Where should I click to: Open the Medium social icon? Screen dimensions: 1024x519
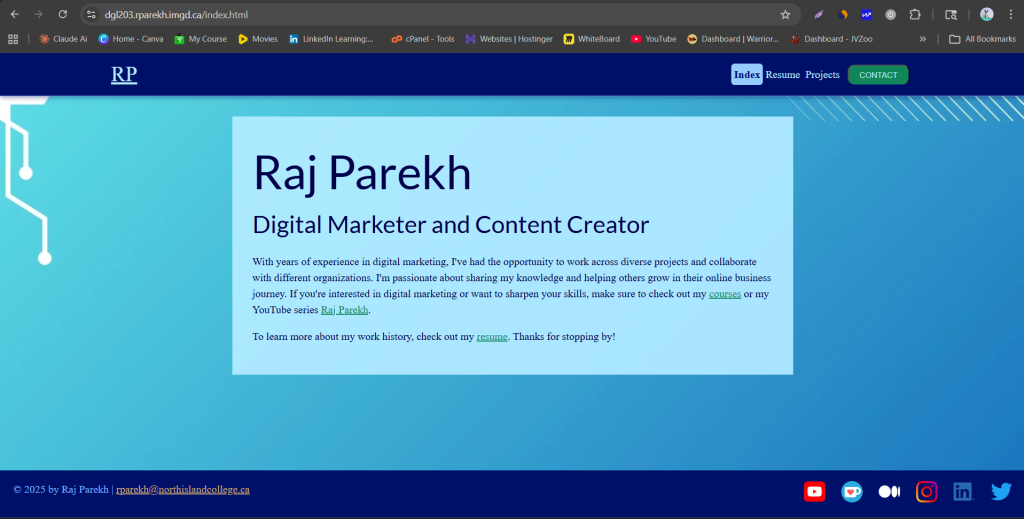(889, 491)
